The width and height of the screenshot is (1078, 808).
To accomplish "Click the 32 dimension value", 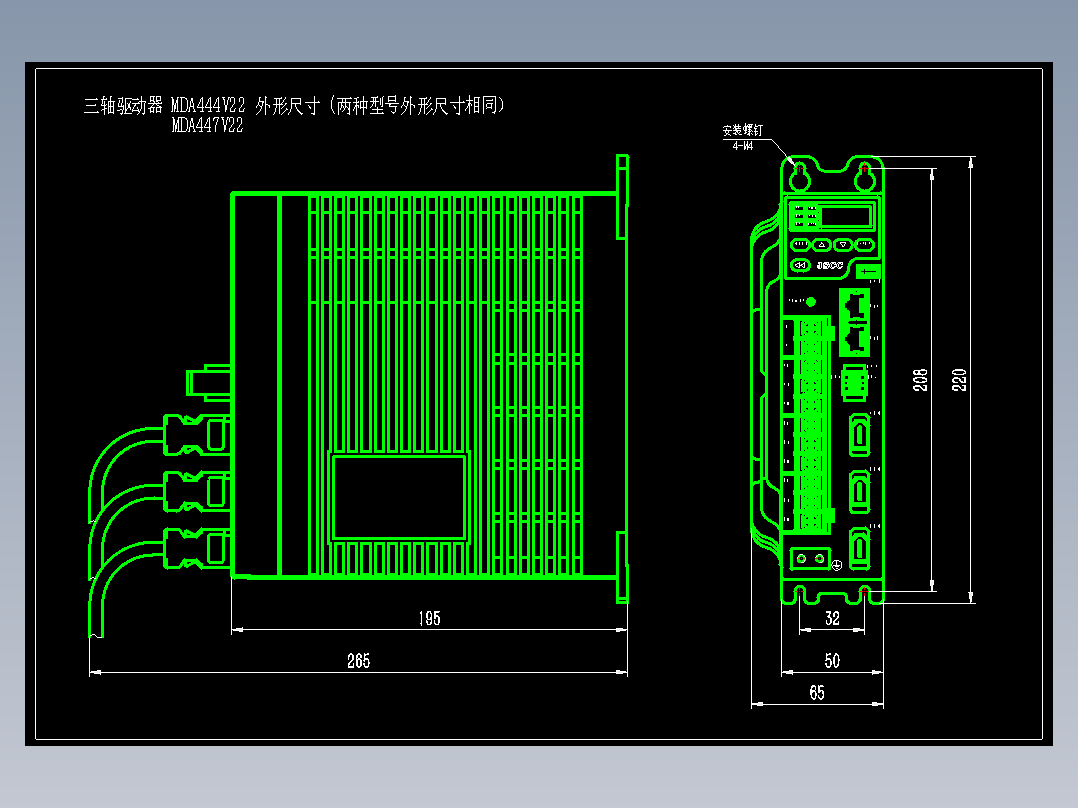I will (832, 618).
